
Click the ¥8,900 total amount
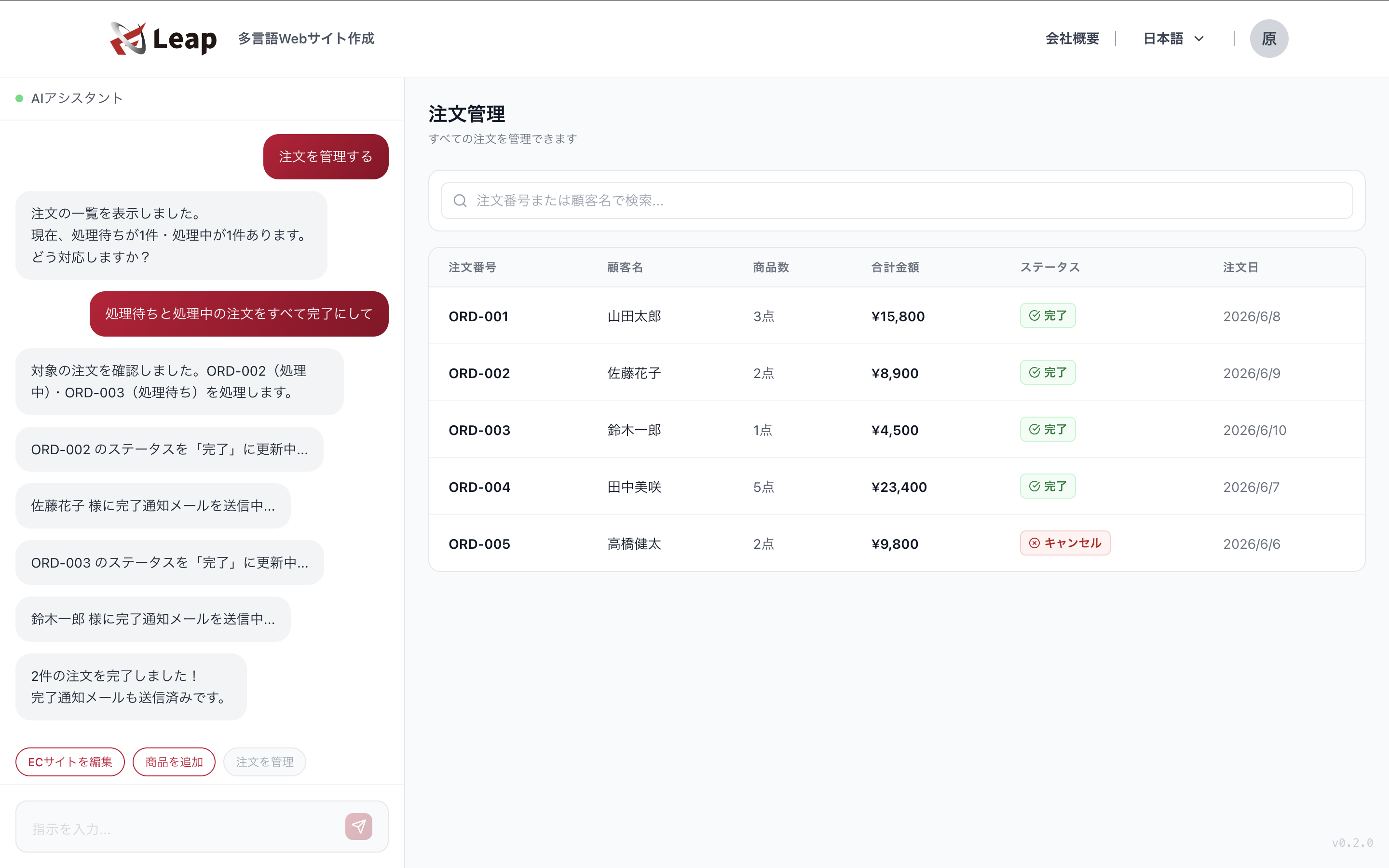tap(895, 373)
